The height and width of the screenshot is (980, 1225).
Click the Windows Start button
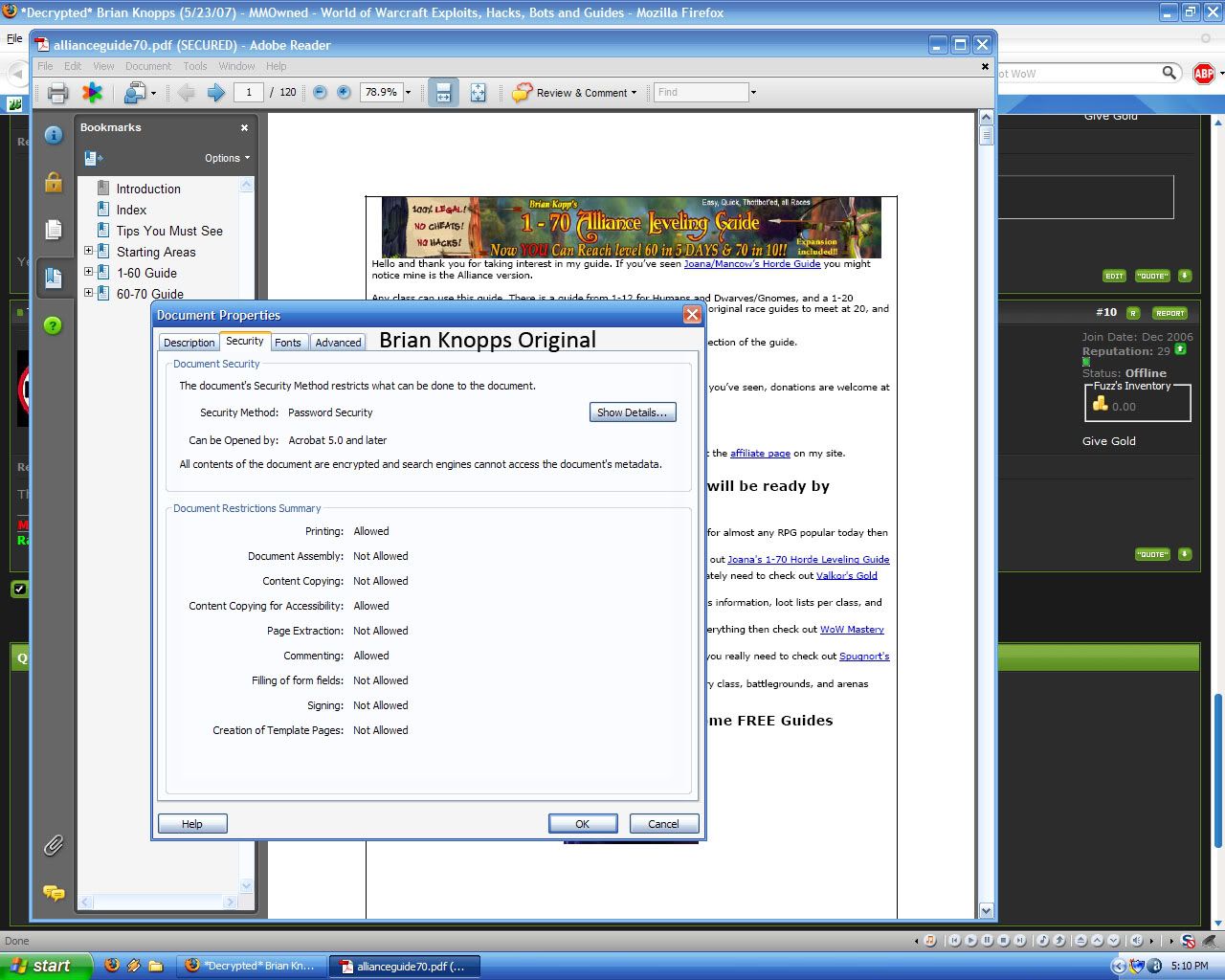[46, 966]
